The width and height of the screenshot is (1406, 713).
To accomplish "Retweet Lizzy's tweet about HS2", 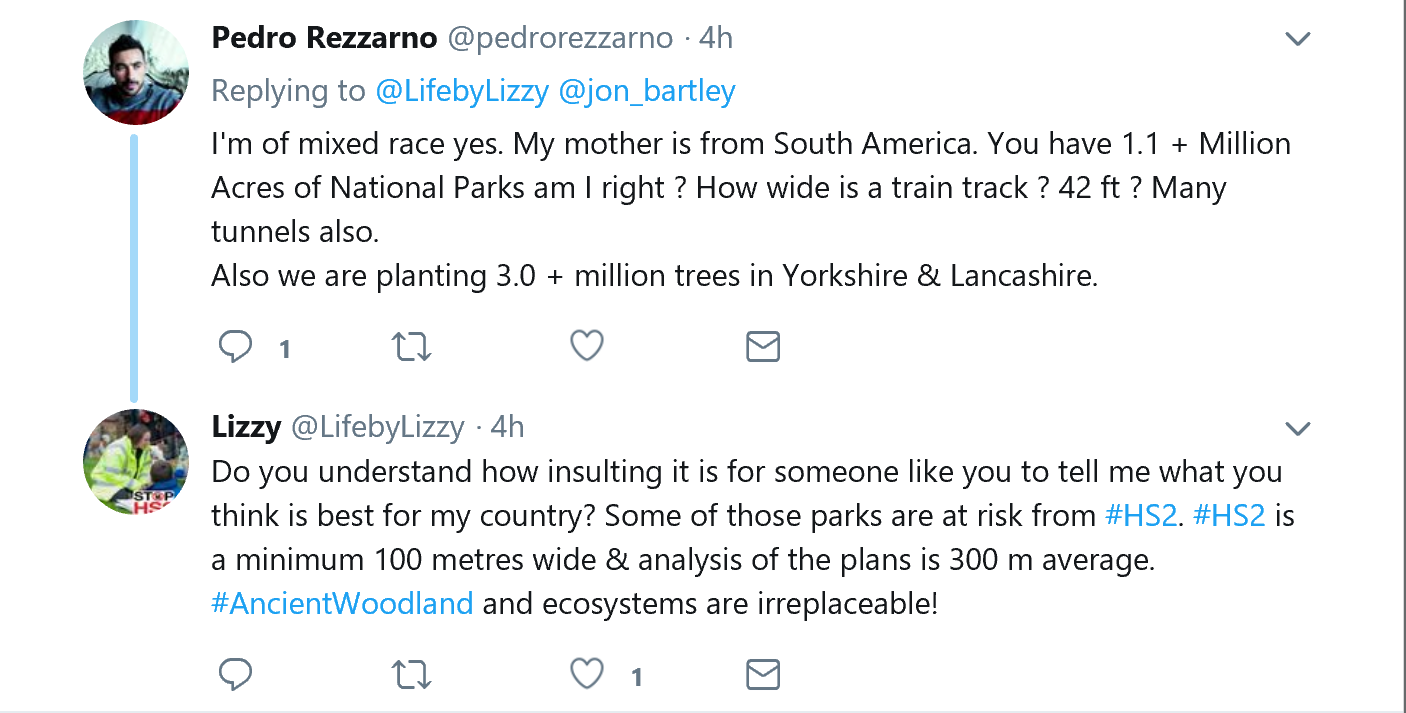I will 411,675.
